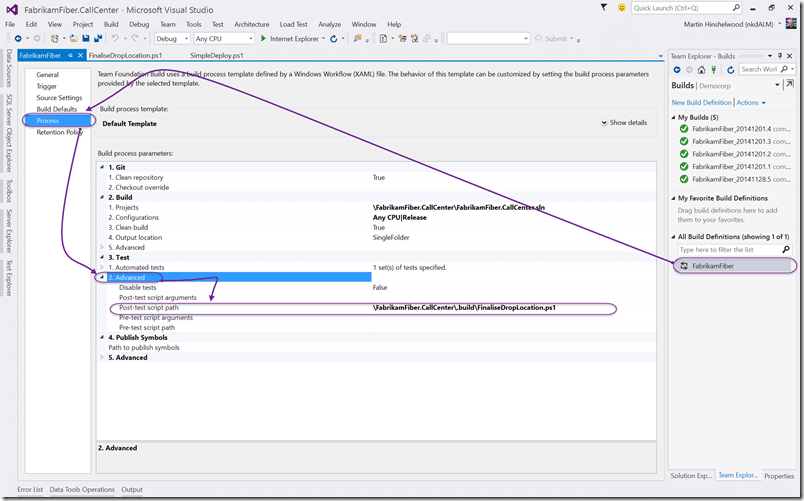Open the Toolbox side panel tab
This screenshot has height=501, width=804.
[8, 191]
